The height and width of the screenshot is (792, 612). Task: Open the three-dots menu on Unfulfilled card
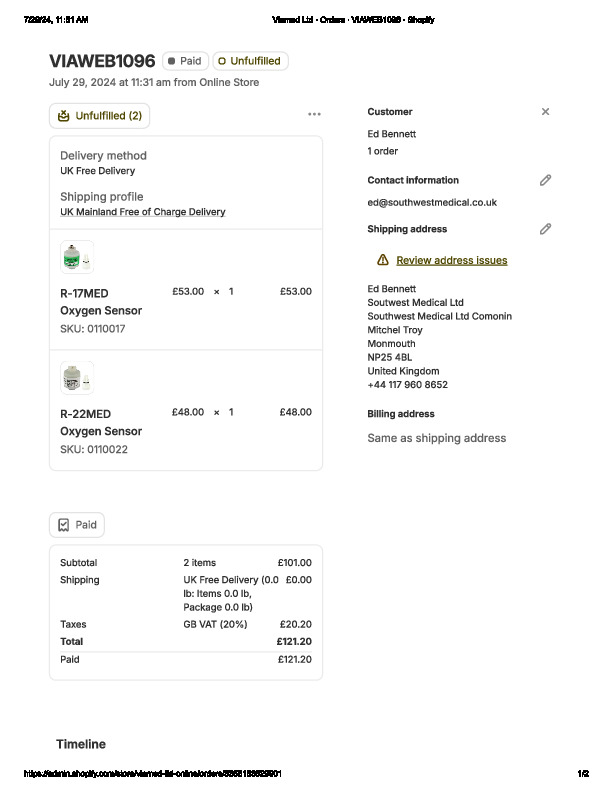tap(315, 115)
